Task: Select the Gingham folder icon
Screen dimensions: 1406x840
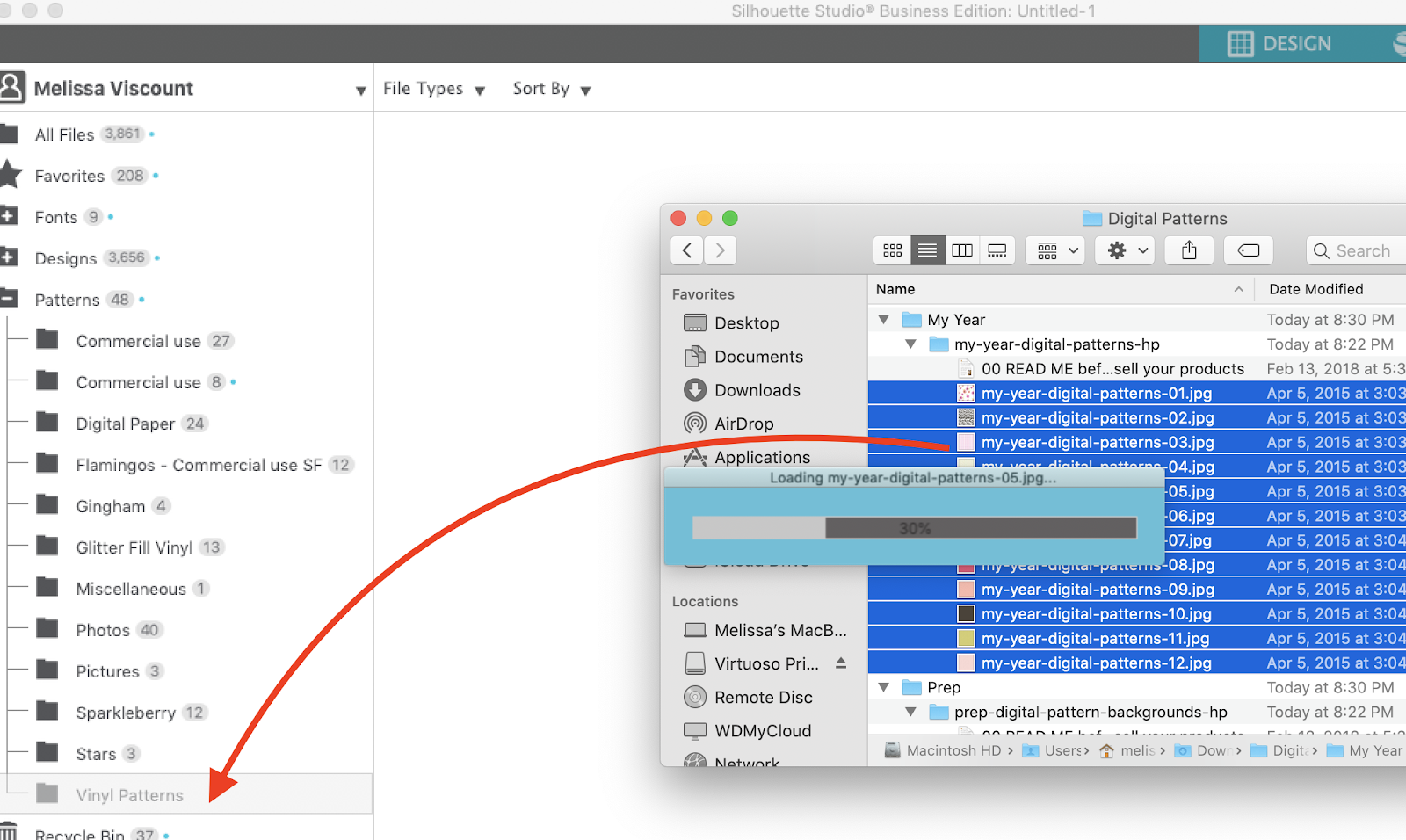Action: coord(47,505)
